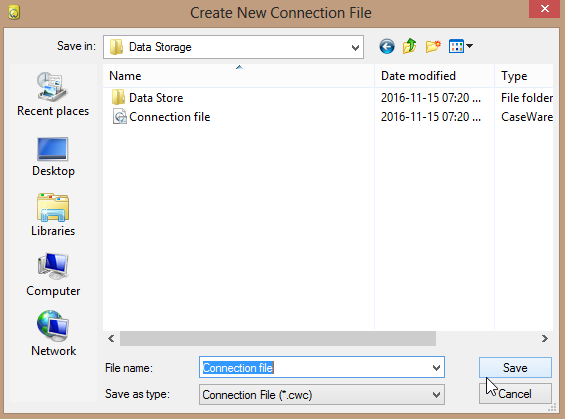Screen dimensions: 565x419
Task: Click the Cancel button
Action: click(x=515, y=394)
